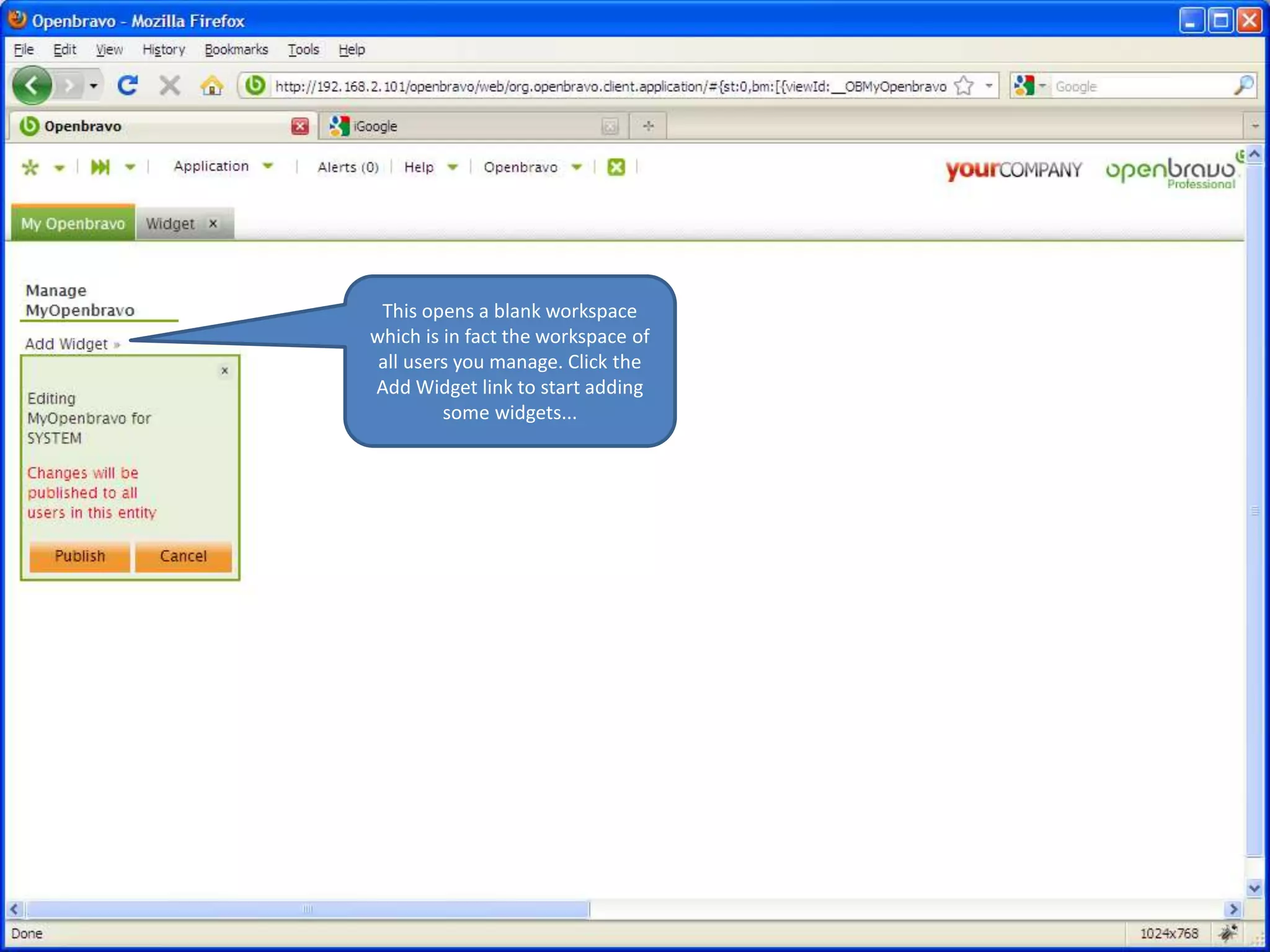Go back with Firefox back arrow
The image size is (1270, 952).
tap(32, 86)
